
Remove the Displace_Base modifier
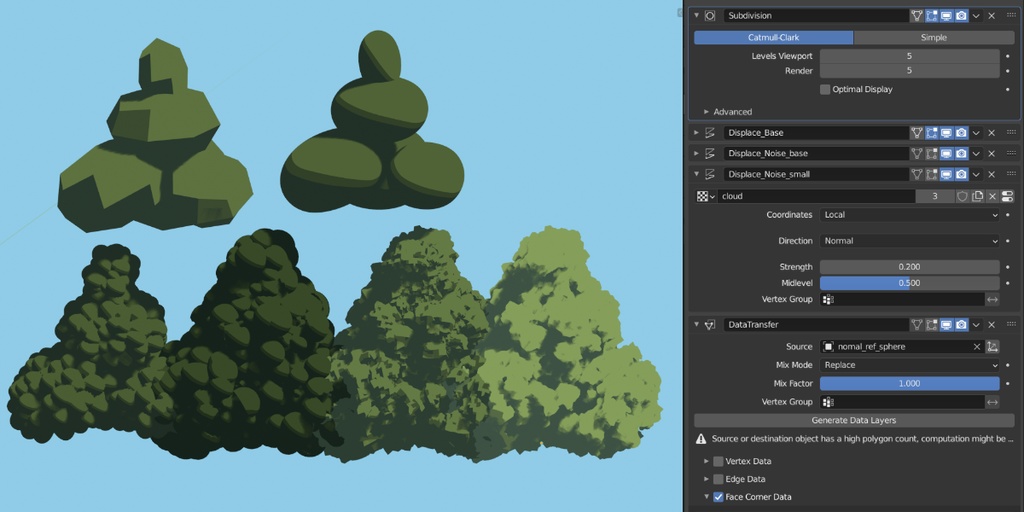[991, 133]
